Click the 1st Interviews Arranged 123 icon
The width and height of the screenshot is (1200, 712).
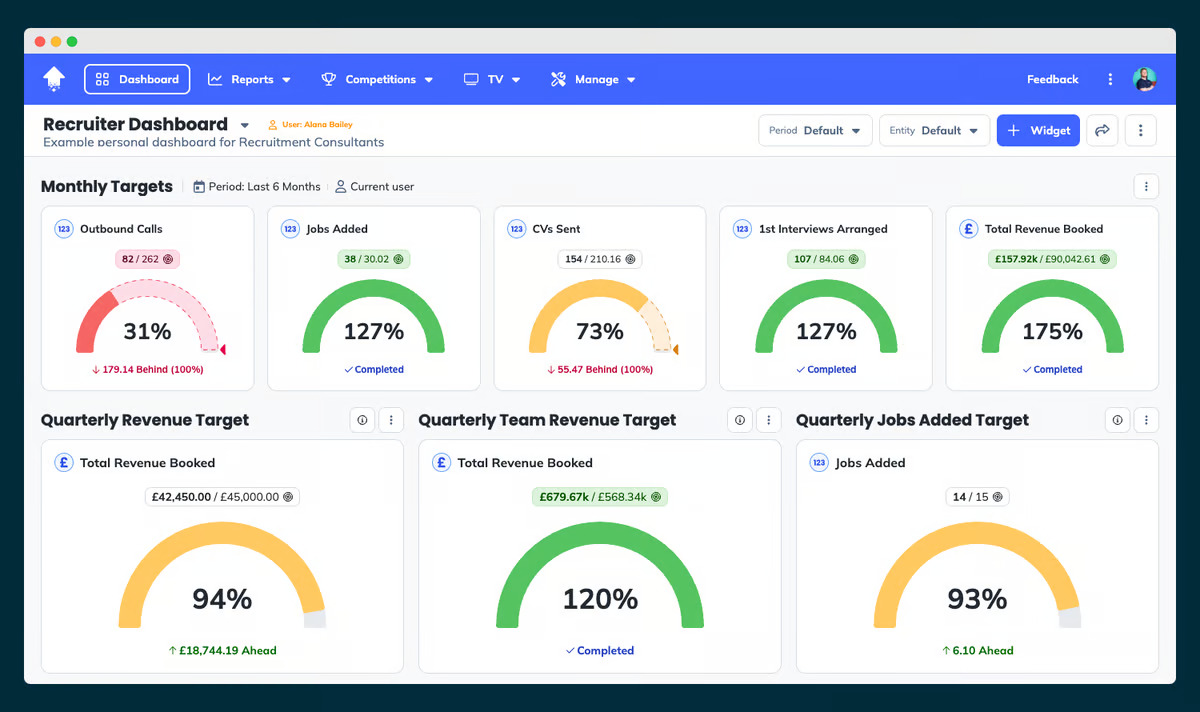click(x=742, y=228)
